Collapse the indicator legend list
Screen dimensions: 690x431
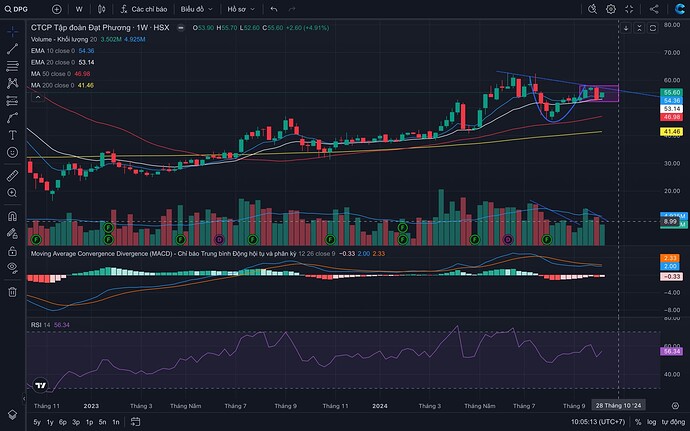[x=38, y=97]
